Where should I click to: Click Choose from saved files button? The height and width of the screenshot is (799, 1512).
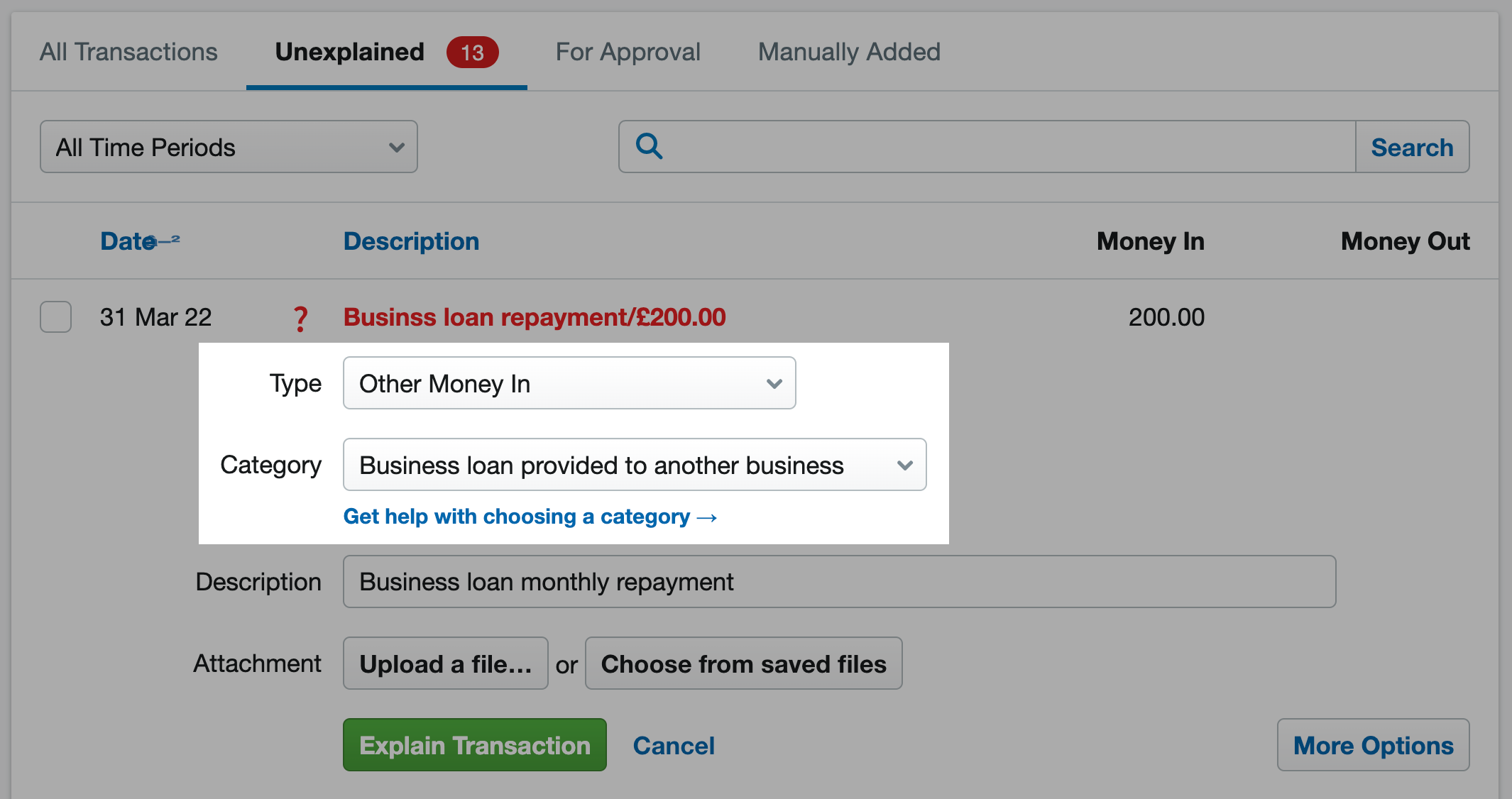tap(743, 663)
